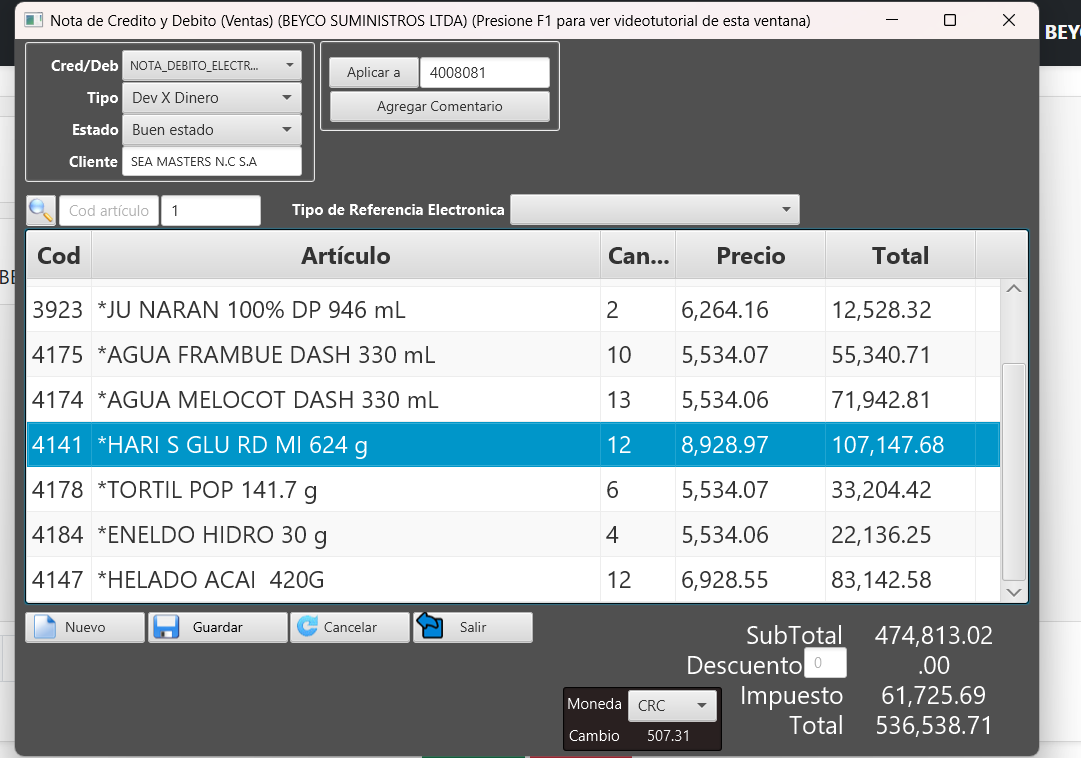Sort by the Artículo column header

(345, 256)
